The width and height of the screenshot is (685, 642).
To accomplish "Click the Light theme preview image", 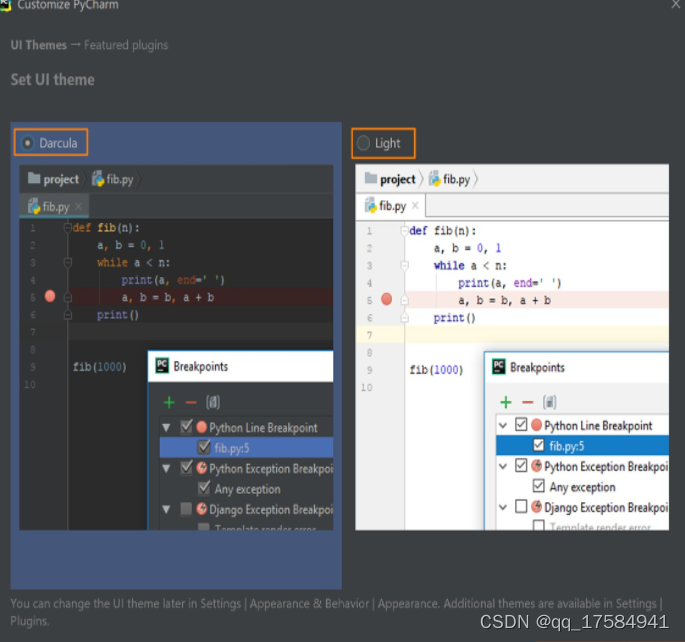I will [x=512, y=347].
